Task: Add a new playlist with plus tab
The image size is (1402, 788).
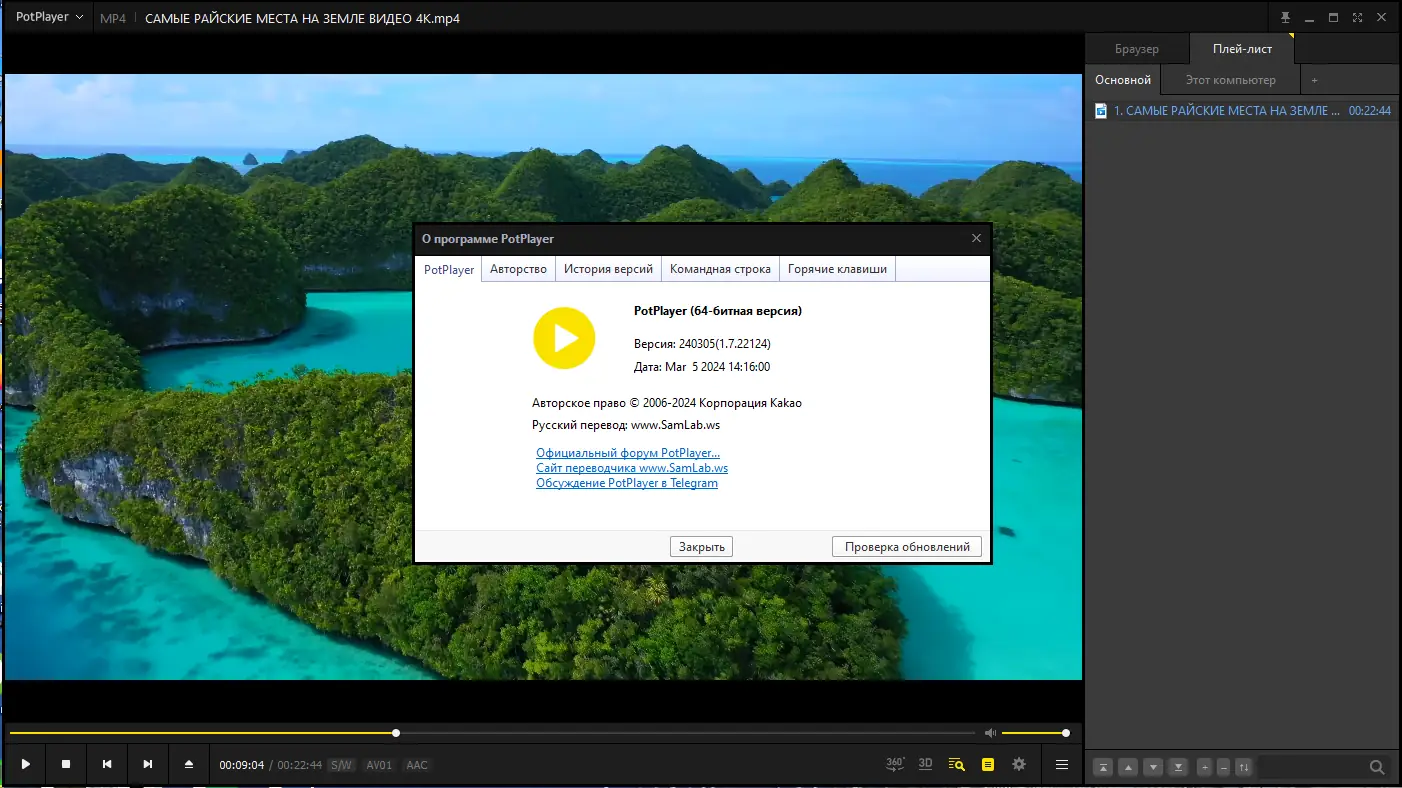Action: tap(1314, 80)
